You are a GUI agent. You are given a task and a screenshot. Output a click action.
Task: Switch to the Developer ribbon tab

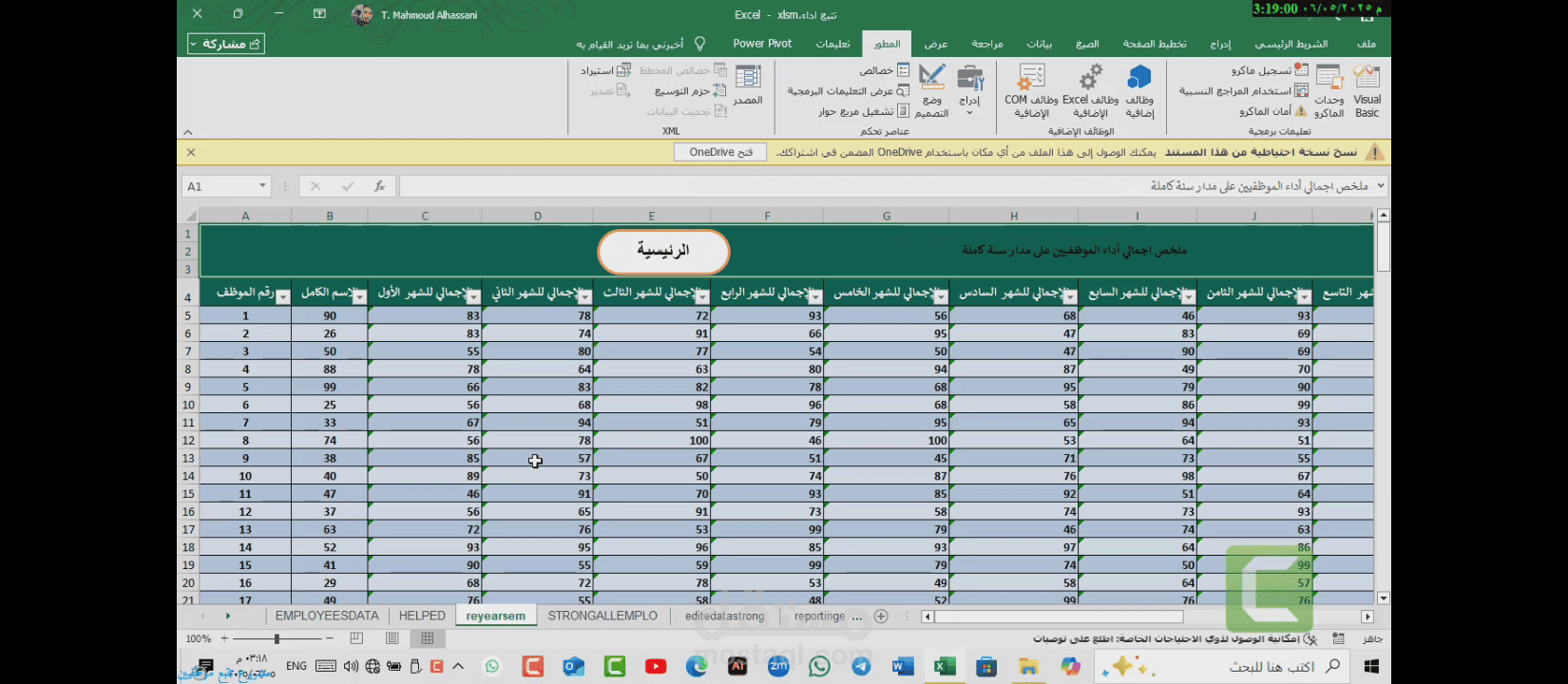pyautogui.click(x=887, y=44)
